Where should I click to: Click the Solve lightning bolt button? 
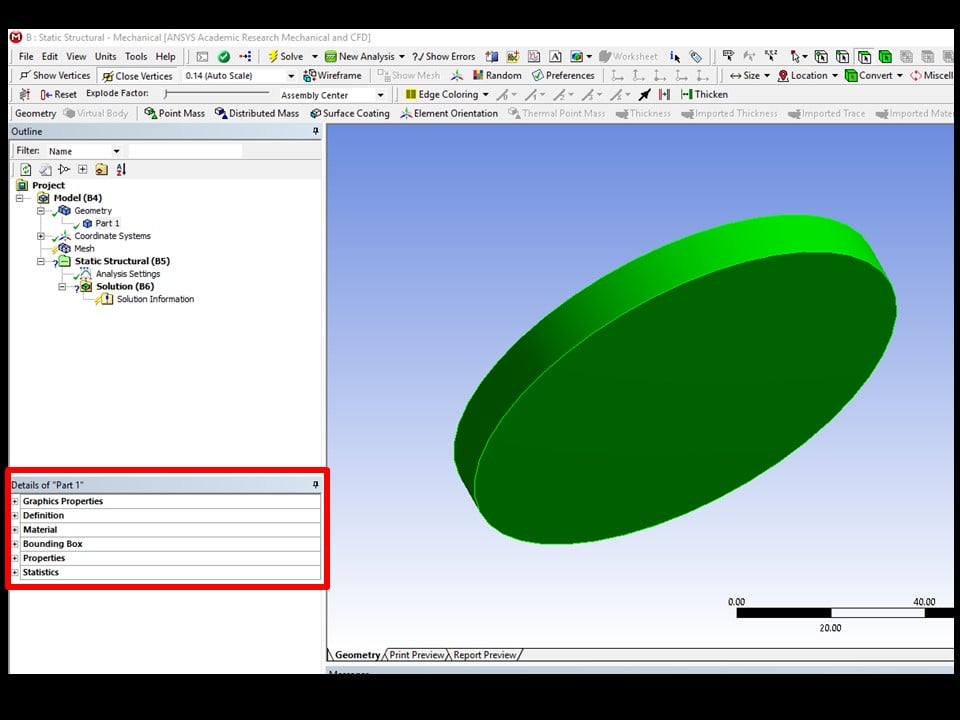[286, 56]
